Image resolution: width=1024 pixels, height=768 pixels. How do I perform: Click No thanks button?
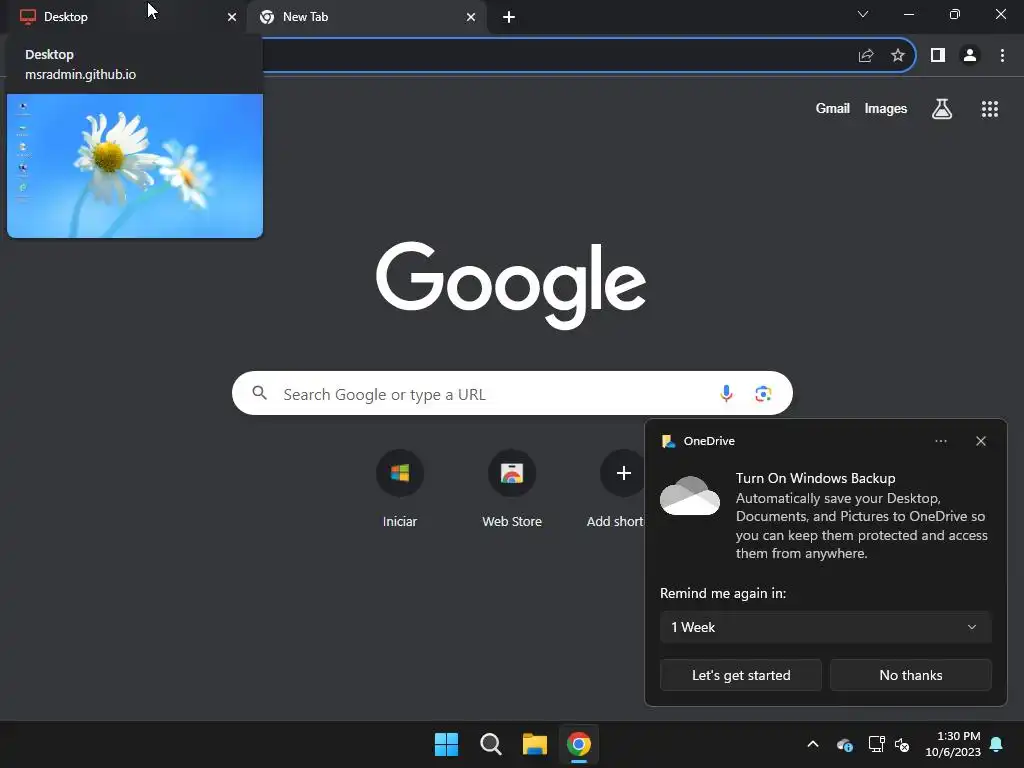tap(910, 675)
